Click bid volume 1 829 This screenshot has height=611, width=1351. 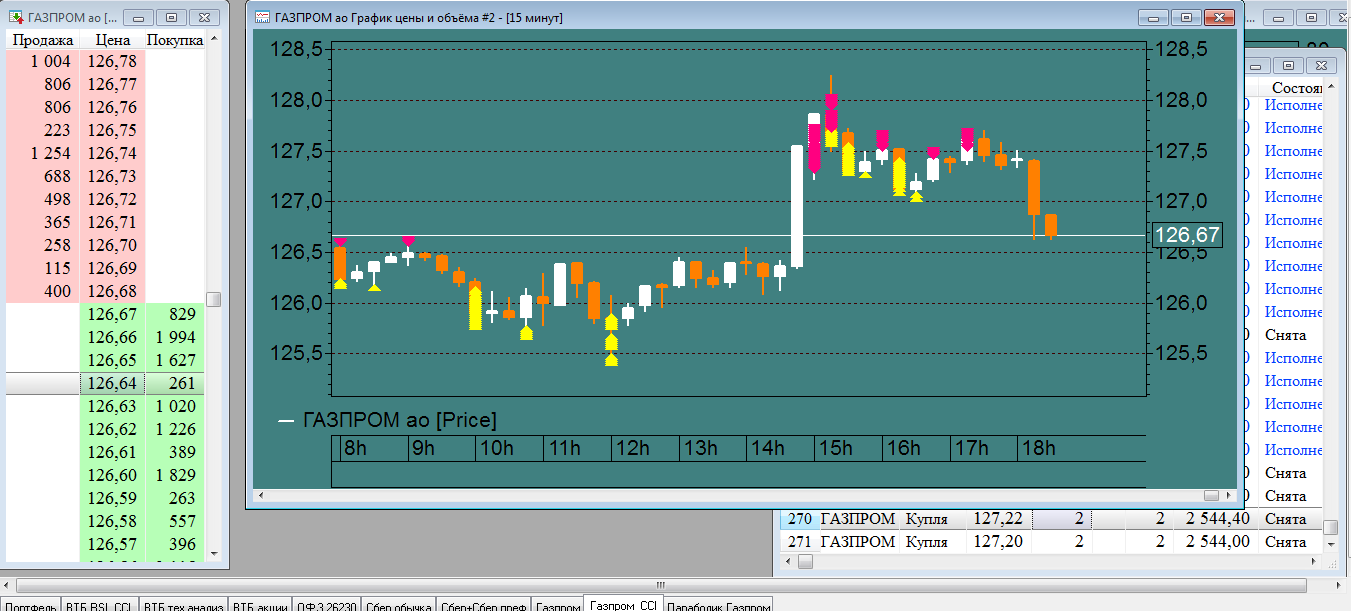tap(175, 475)
